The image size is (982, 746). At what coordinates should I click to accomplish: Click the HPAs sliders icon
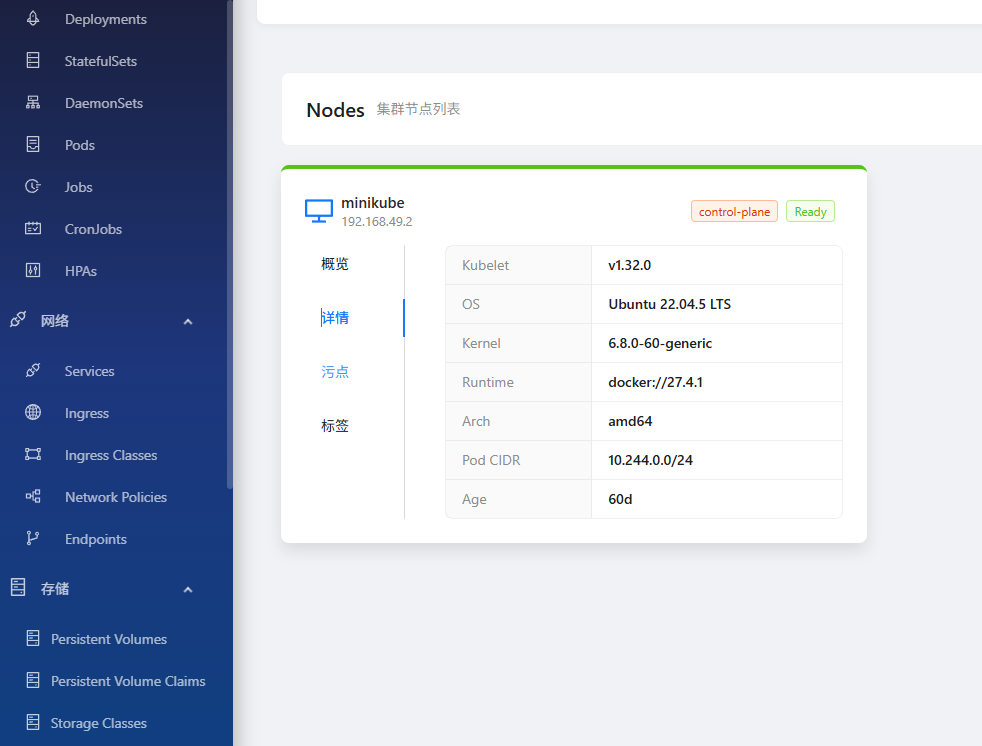[x=33, y=270]
